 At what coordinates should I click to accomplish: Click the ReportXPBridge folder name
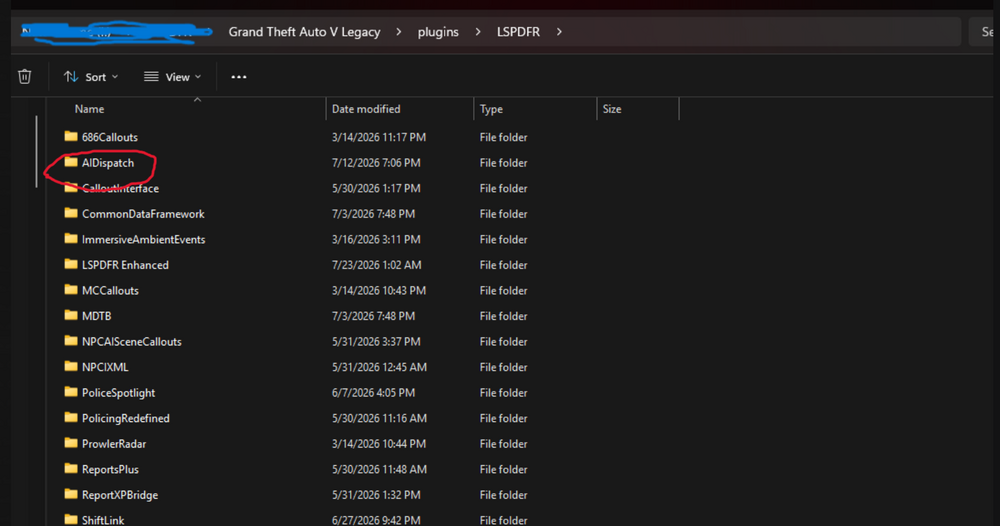click(120, 495)
